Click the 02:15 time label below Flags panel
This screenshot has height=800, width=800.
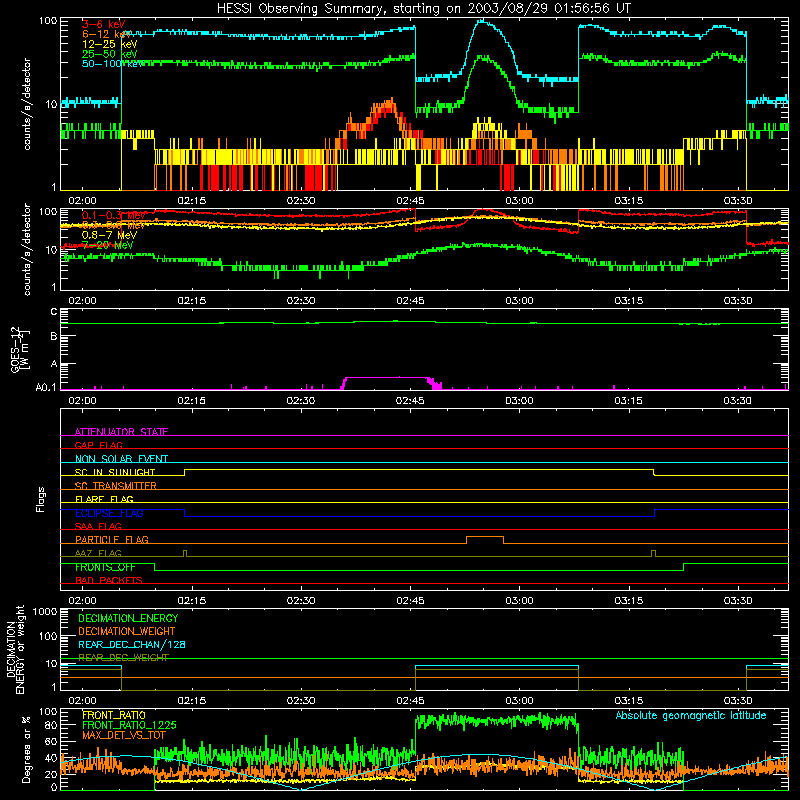[191, 601]
